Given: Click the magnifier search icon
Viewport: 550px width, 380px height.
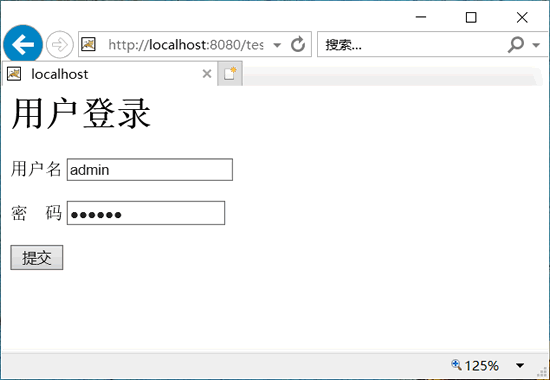Looking at the screenshot, I should 516,45.
